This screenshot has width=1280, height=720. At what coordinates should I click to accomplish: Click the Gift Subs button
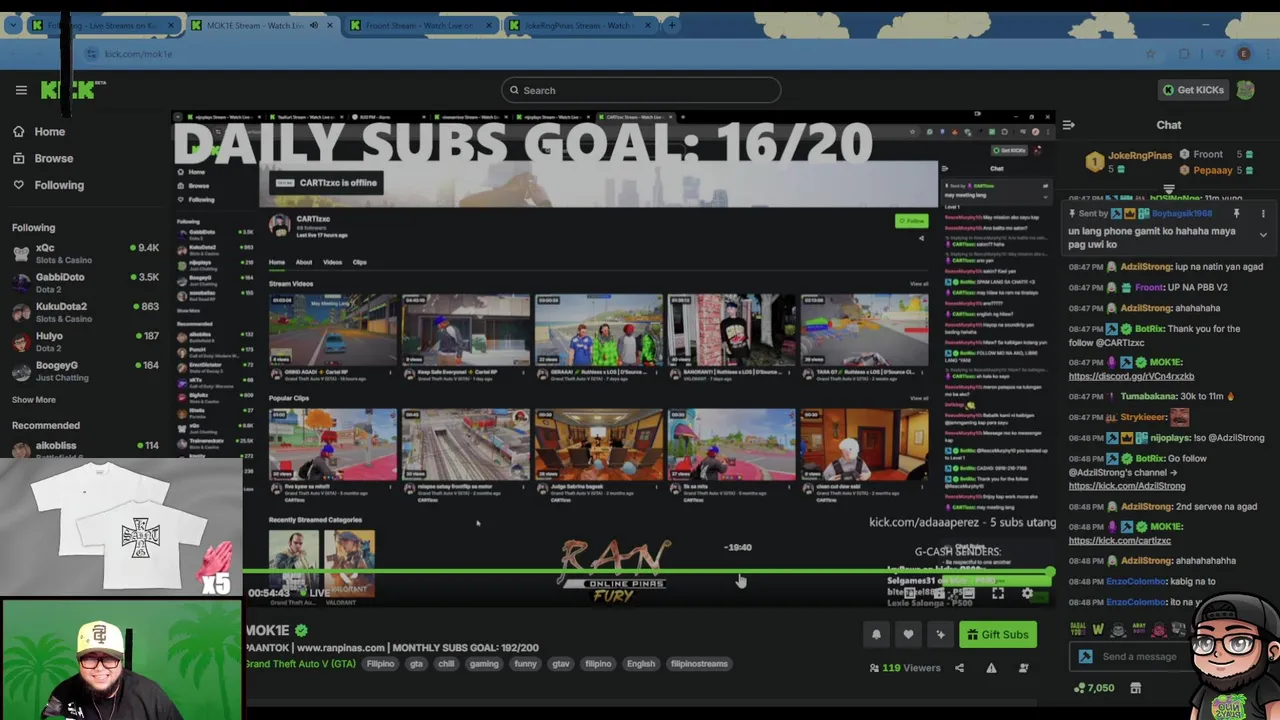[x=998, y=634]
